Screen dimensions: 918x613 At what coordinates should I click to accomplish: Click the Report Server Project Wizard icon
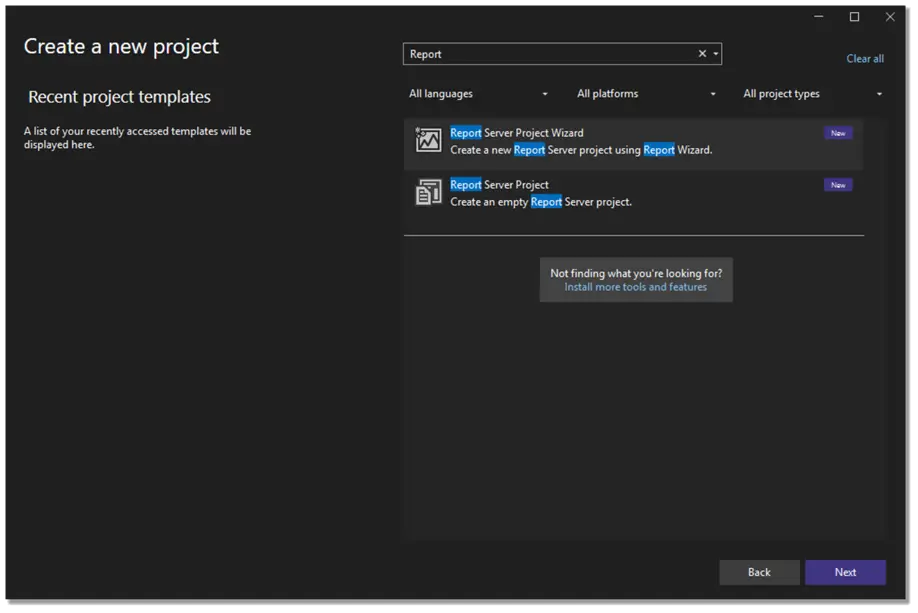tap(429, 141)
